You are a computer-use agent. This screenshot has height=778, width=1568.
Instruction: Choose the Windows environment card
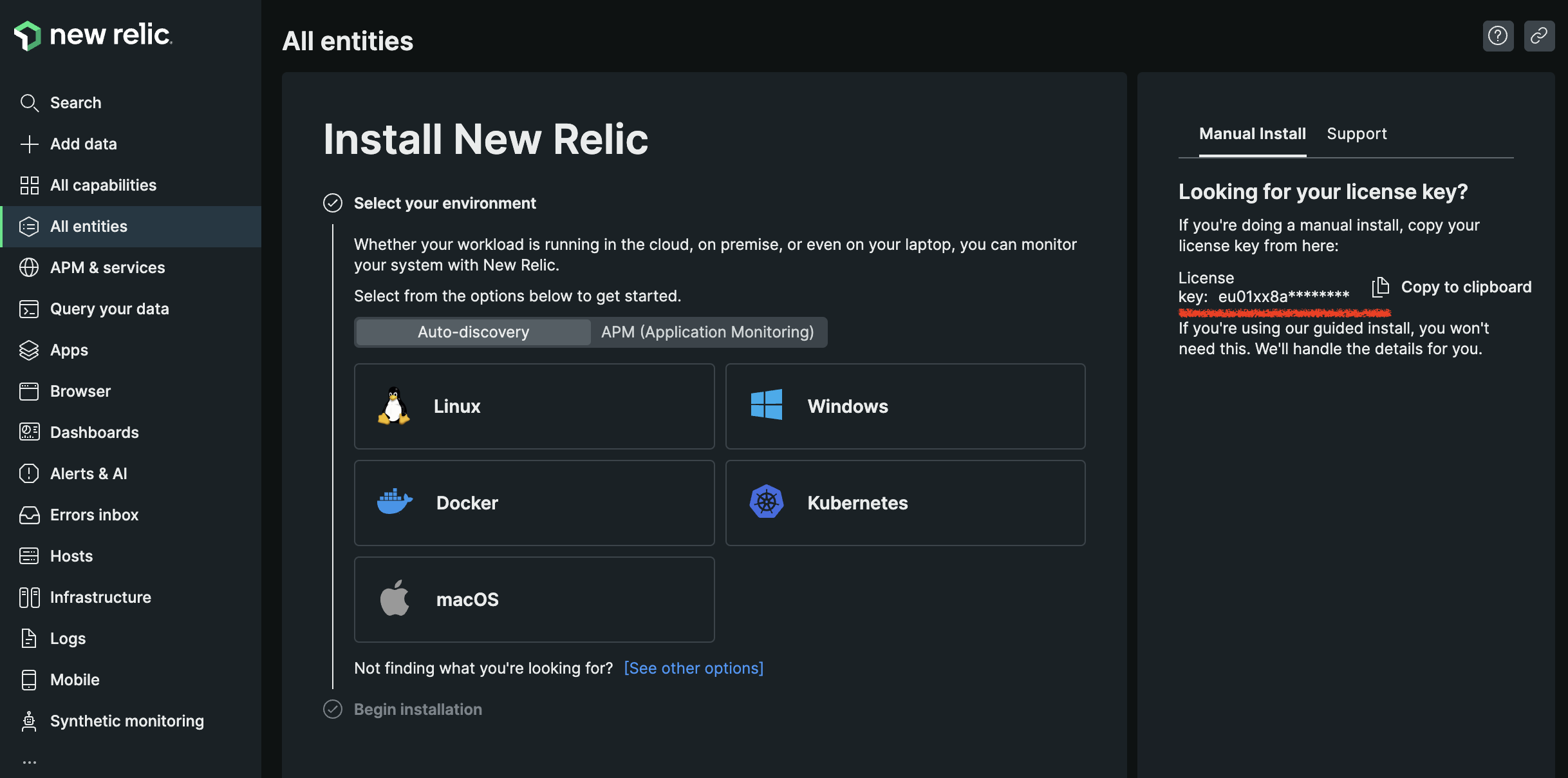(x=905, y=406)
